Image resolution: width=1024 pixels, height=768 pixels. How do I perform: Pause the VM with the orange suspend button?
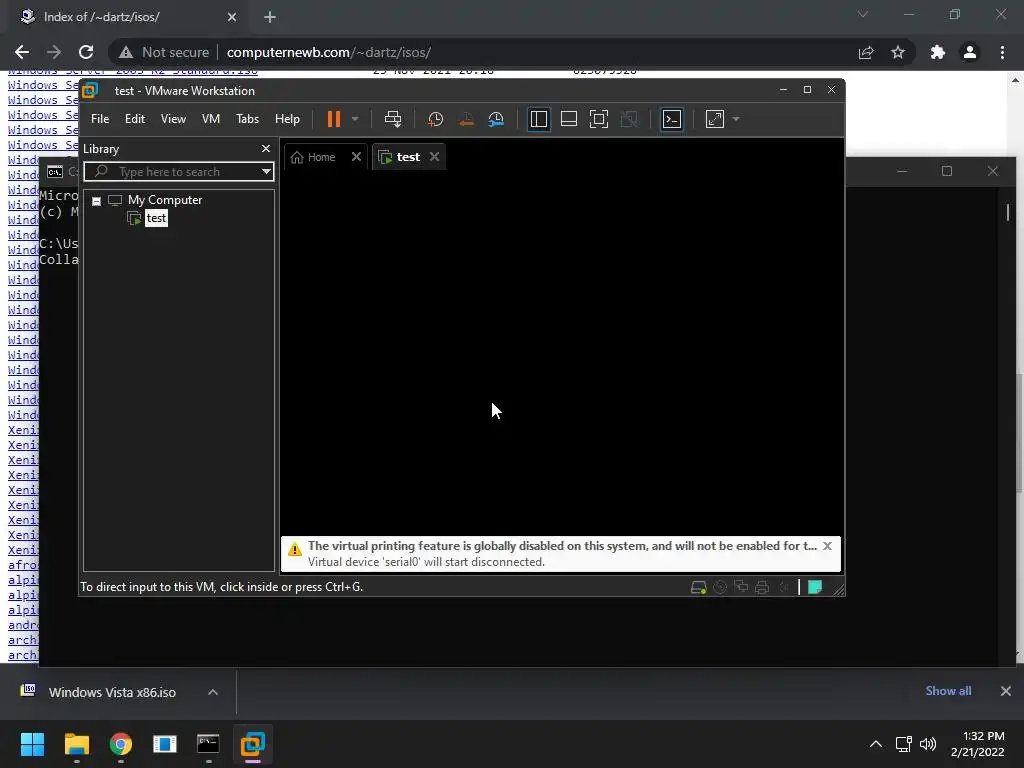pos(334,119)
